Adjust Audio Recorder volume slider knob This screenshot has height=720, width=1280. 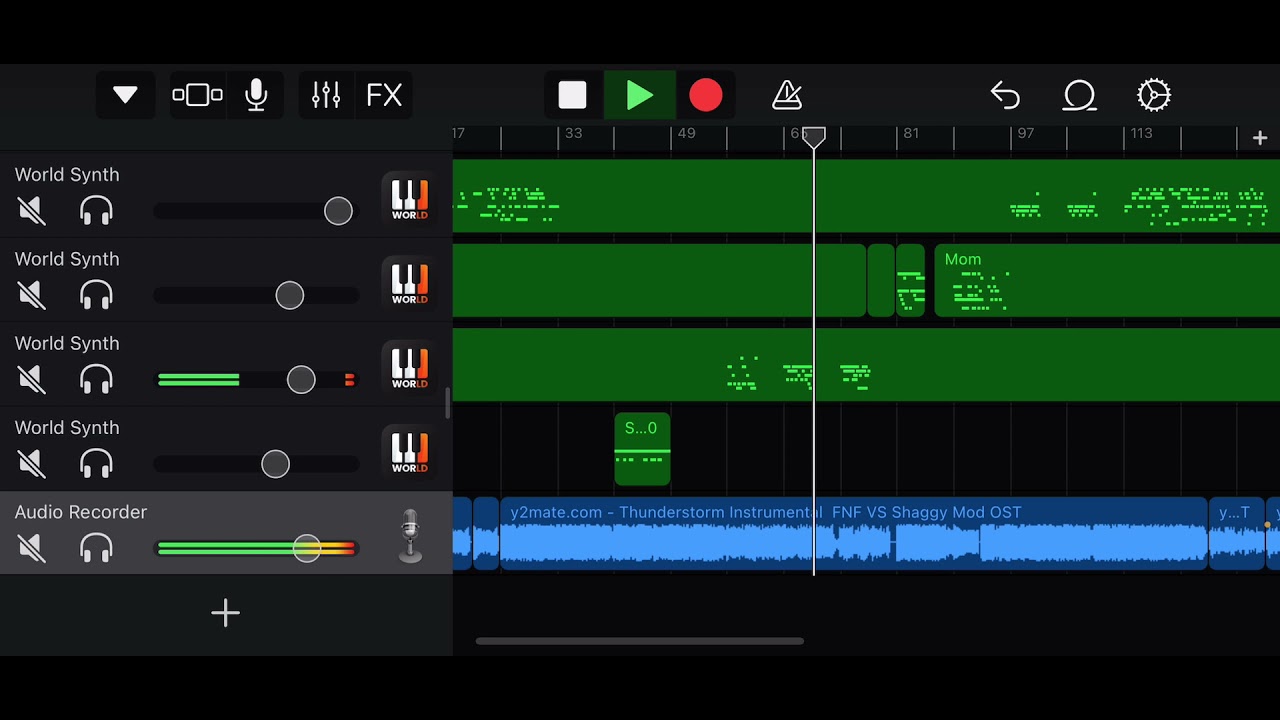click(307, 548)
